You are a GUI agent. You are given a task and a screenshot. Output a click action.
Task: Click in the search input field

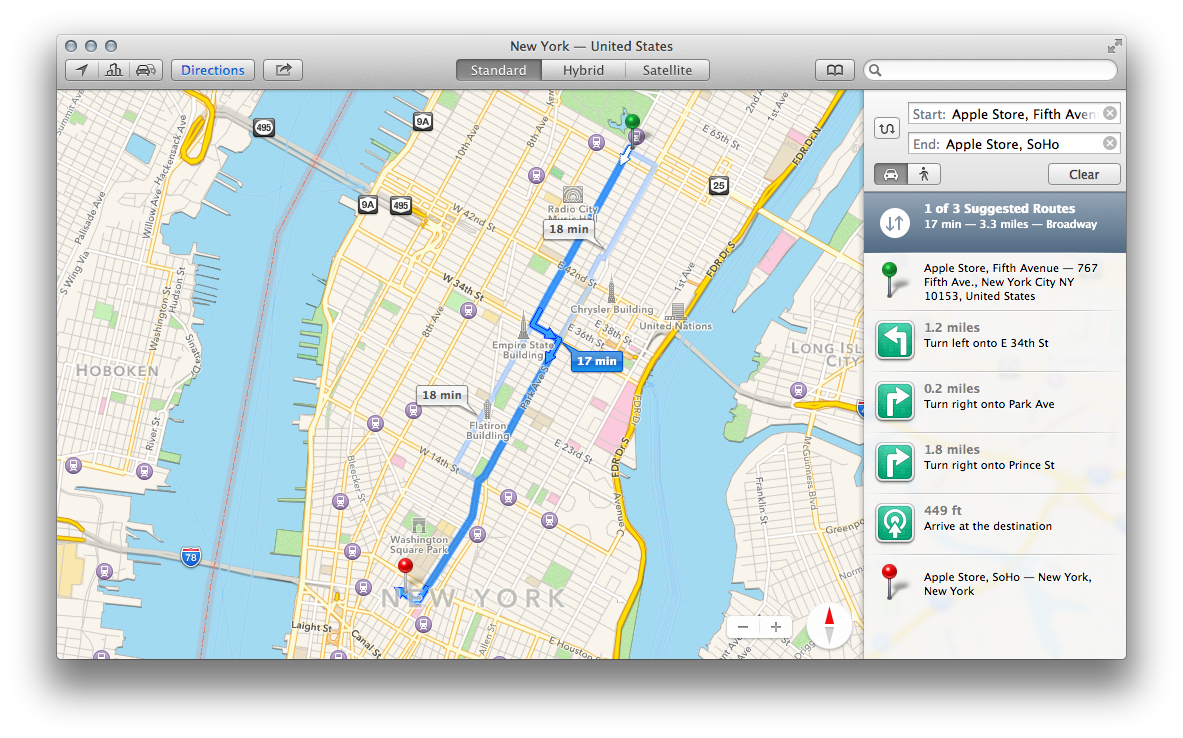tap(990, 70)
